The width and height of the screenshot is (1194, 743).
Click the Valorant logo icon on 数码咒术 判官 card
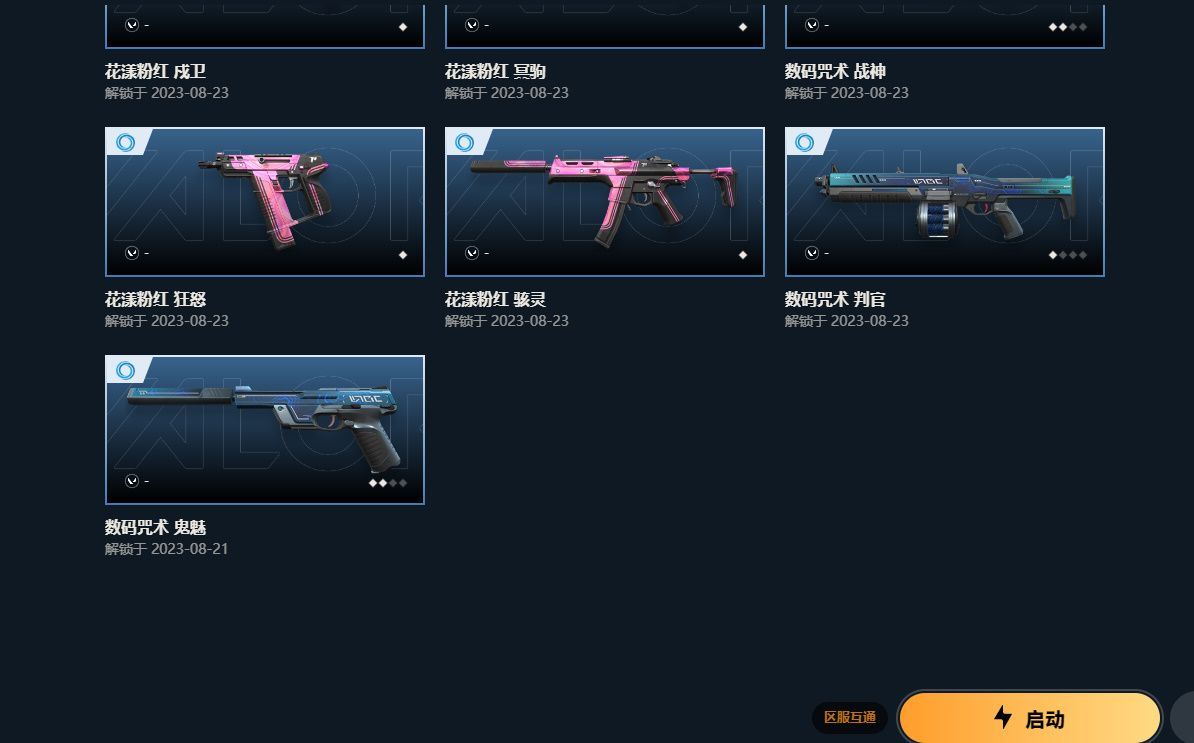[x=812, y=253]
